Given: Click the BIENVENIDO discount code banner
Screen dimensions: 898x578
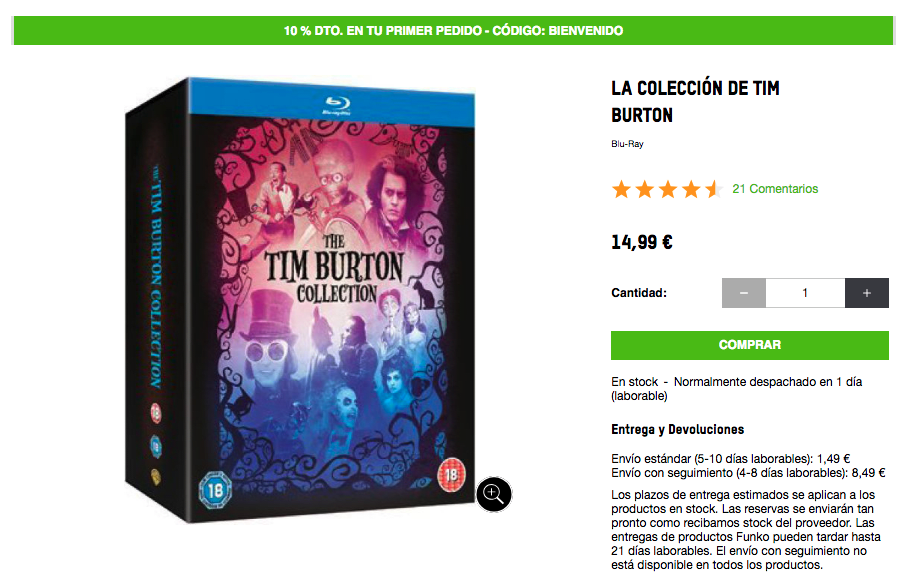Looking at the screenshot, I should [x=453, y=30].
